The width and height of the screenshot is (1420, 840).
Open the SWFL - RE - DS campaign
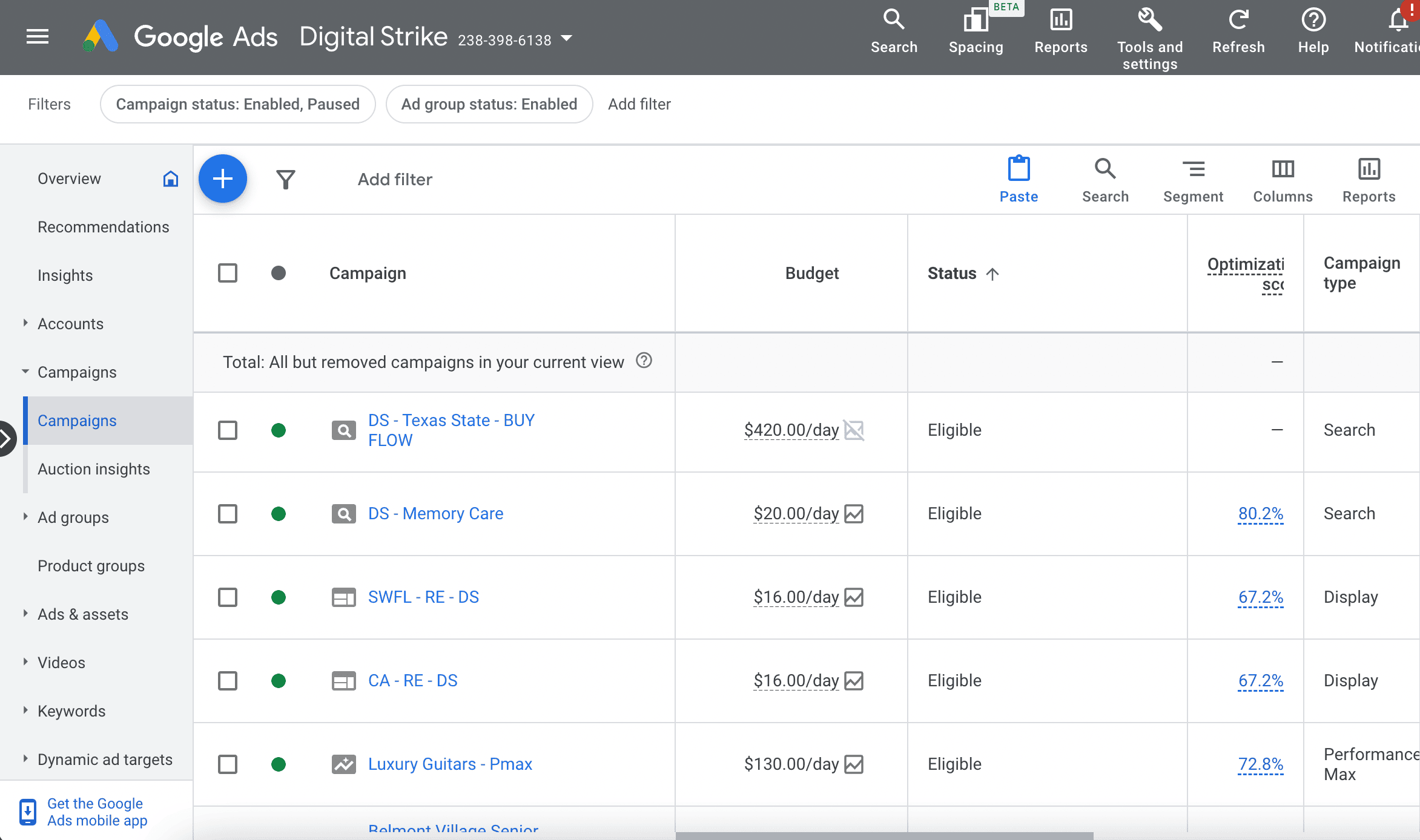pyautogui.click(x=423, y=597)
